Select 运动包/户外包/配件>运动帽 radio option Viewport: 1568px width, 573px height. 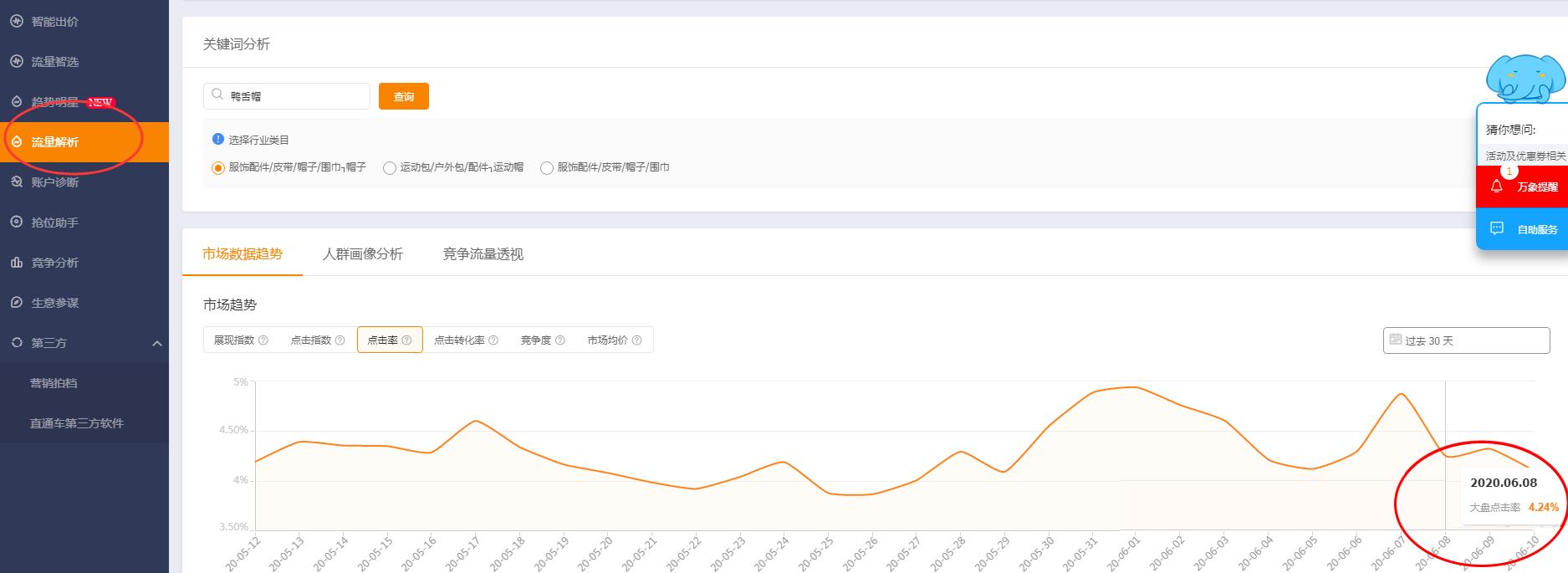(x=389, y=168)
